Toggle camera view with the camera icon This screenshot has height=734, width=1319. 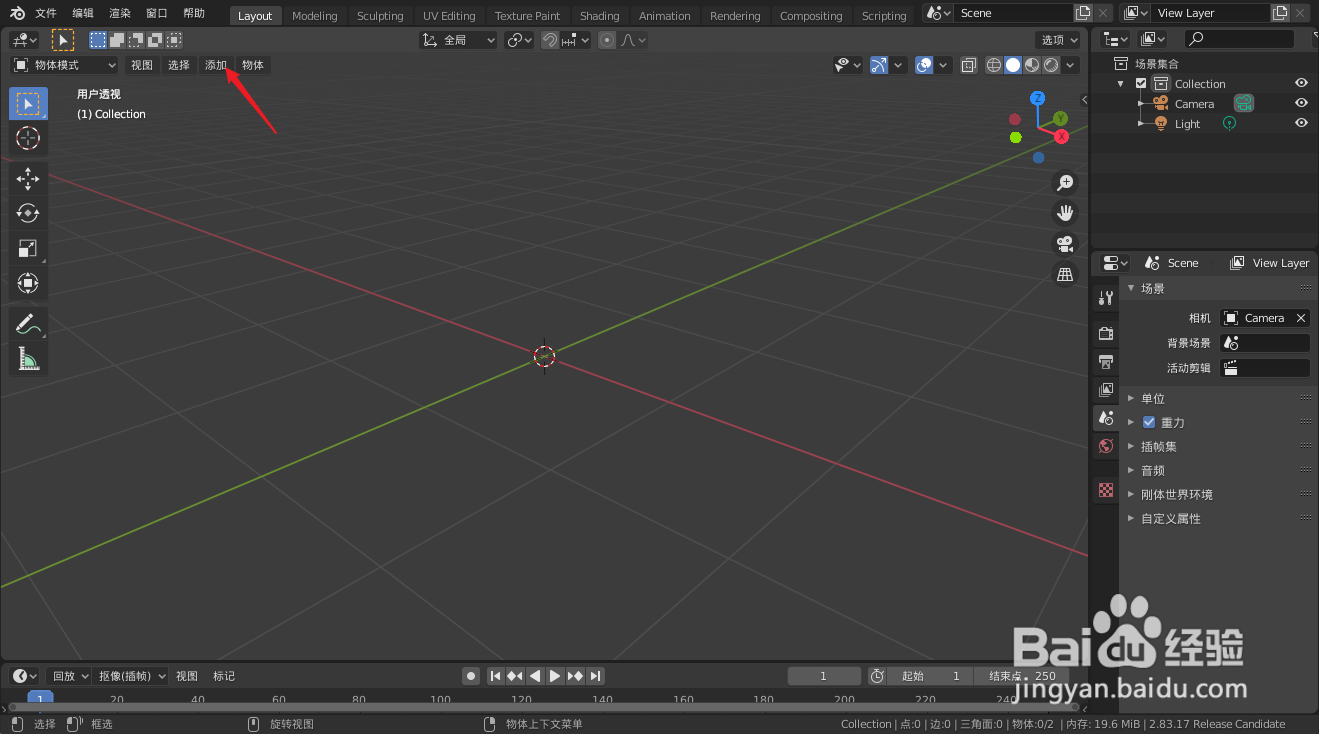pyautogui.click(x=1065, y=243)
